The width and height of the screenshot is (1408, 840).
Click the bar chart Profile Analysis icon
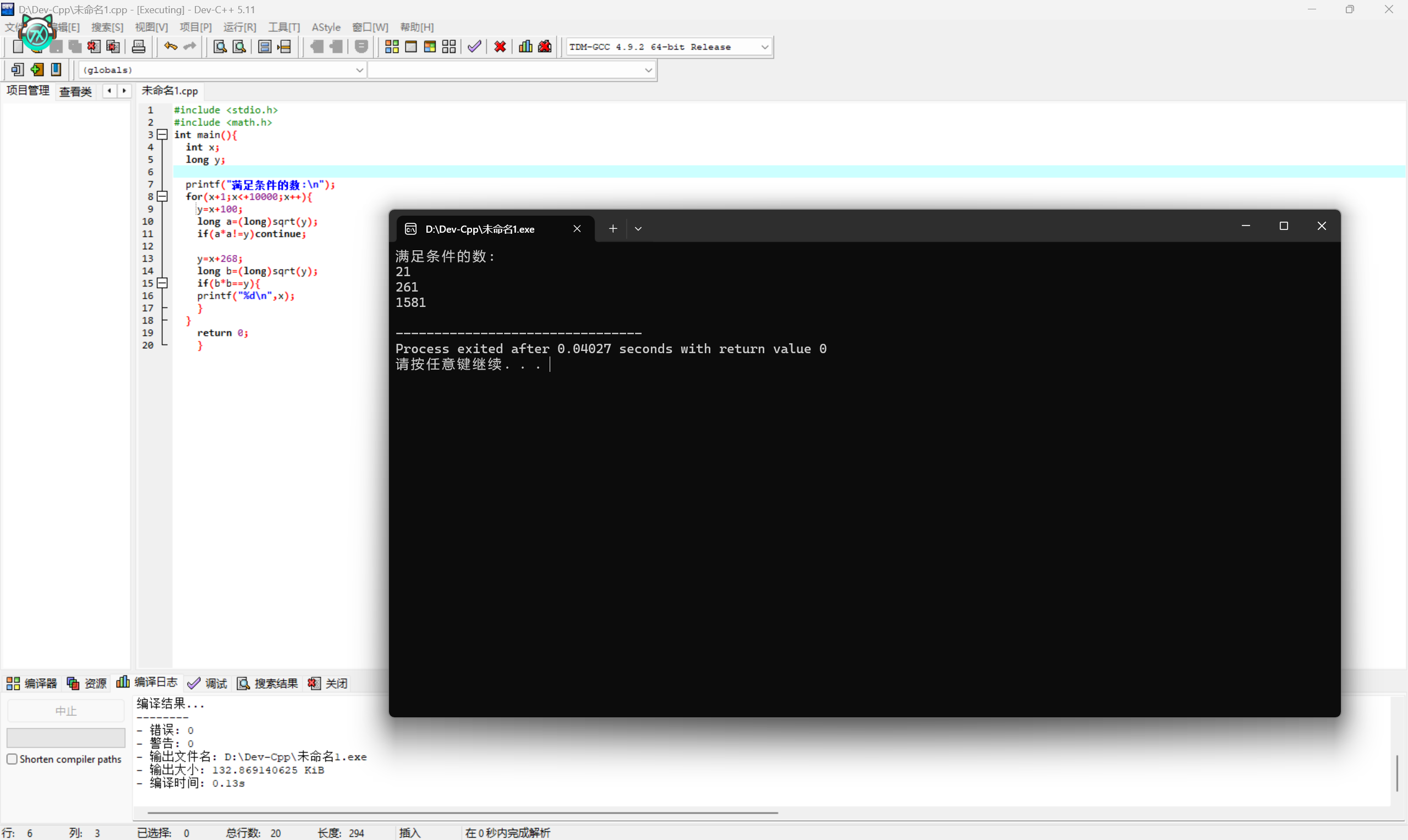point(525,46)
